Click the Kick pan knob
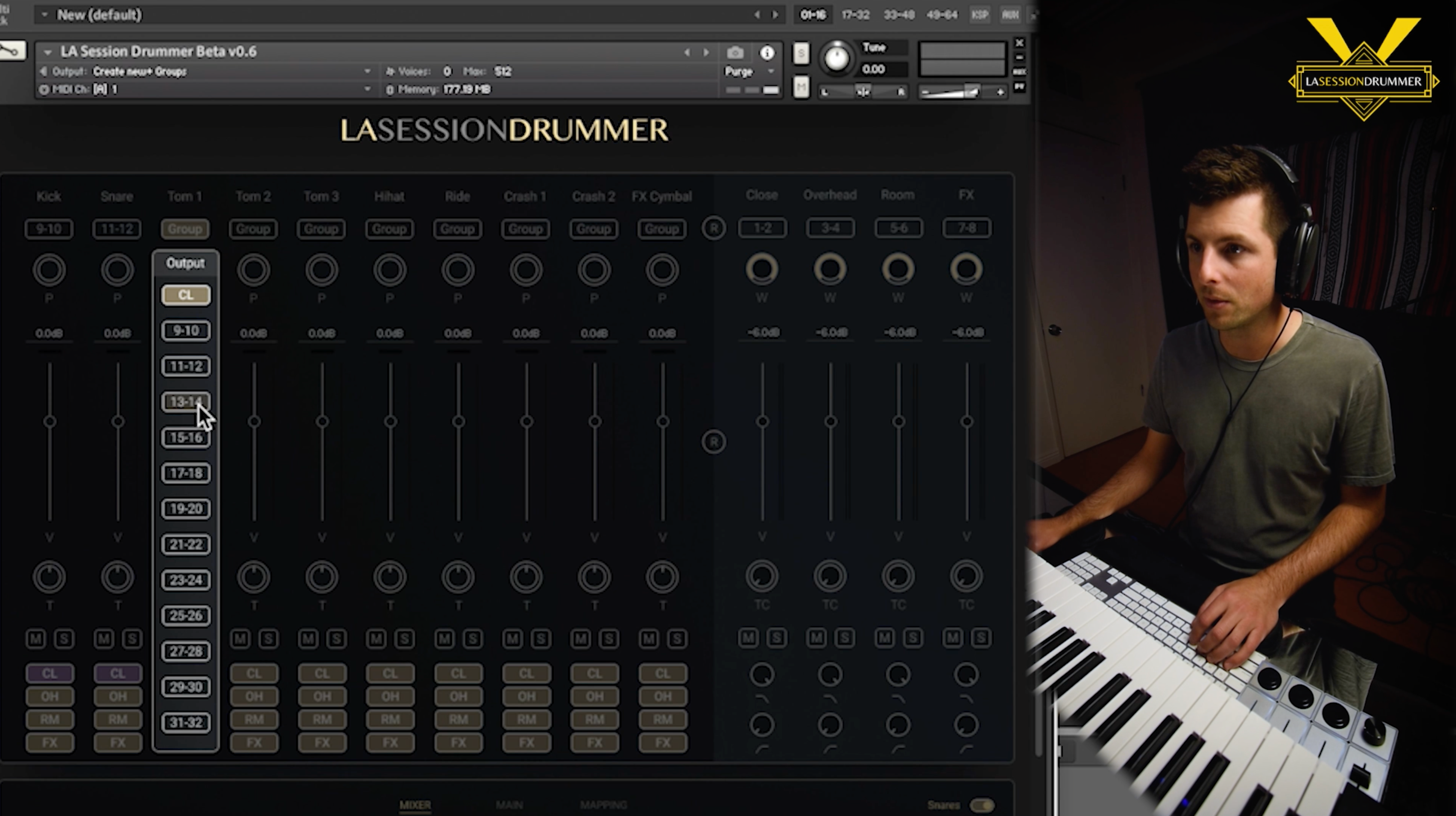The width and height of the screenshot is (1456, 816). pyautogui.click(x=49, y=270)
